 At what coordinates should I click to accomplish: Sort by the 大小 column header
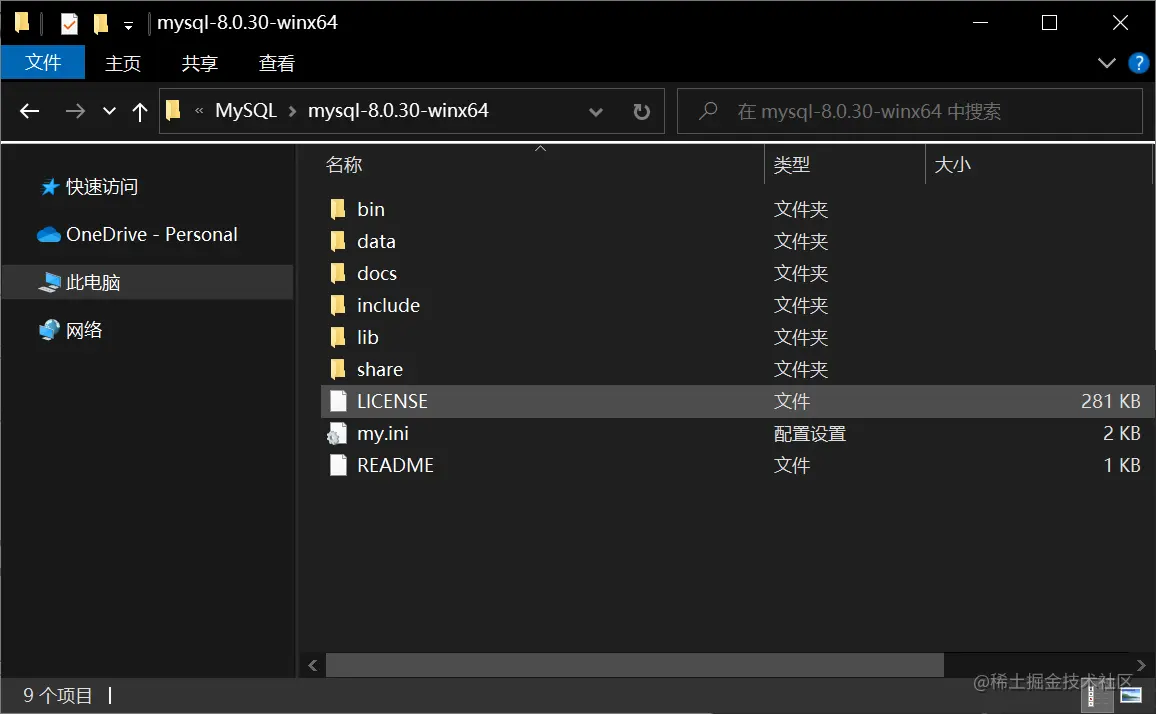tap(1038, 164)
